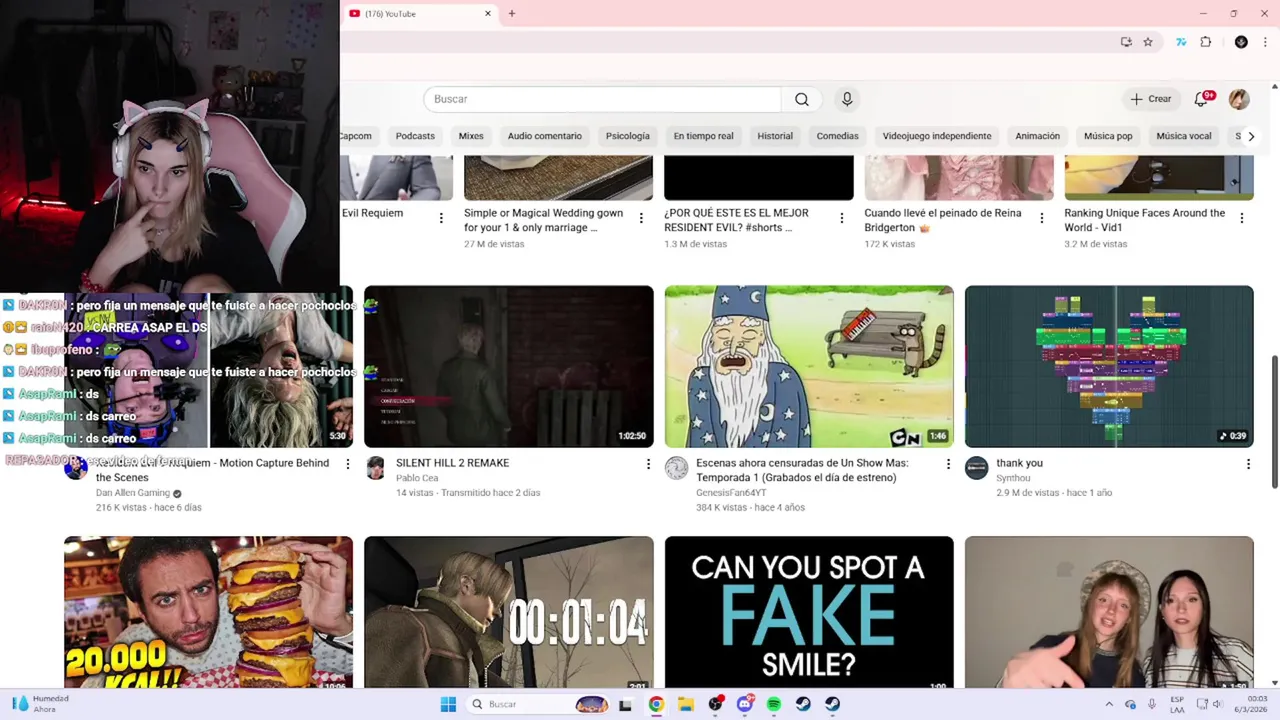Select Videojuego independiente chip
Viewport: 1280px width, 720px height.
point(937,136)
